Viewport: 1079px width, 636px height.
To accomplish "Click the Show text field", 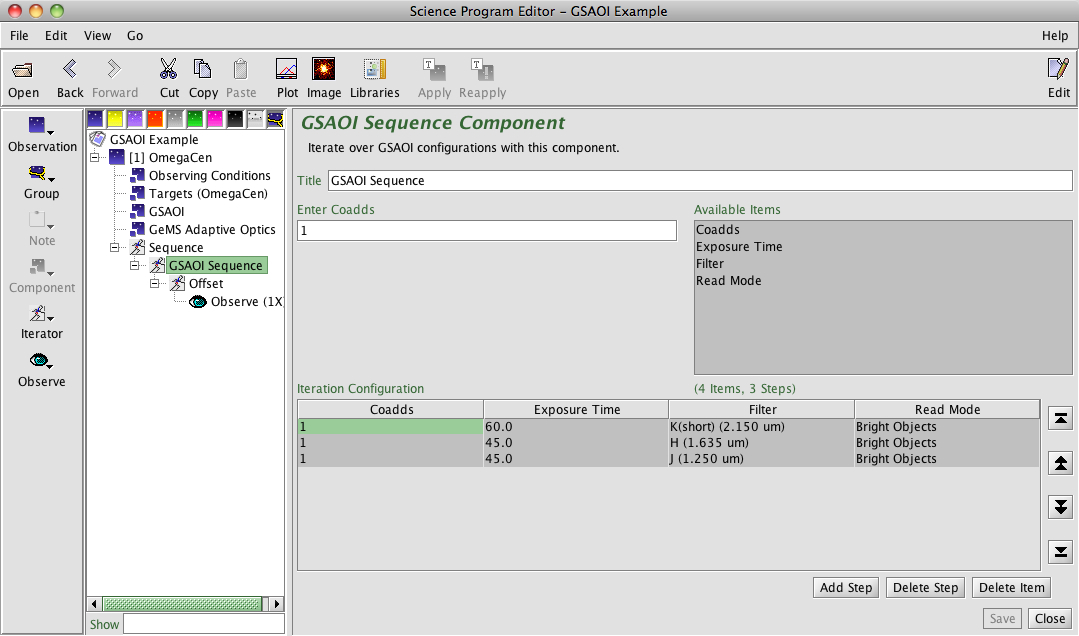I will (x=204, y=624).
